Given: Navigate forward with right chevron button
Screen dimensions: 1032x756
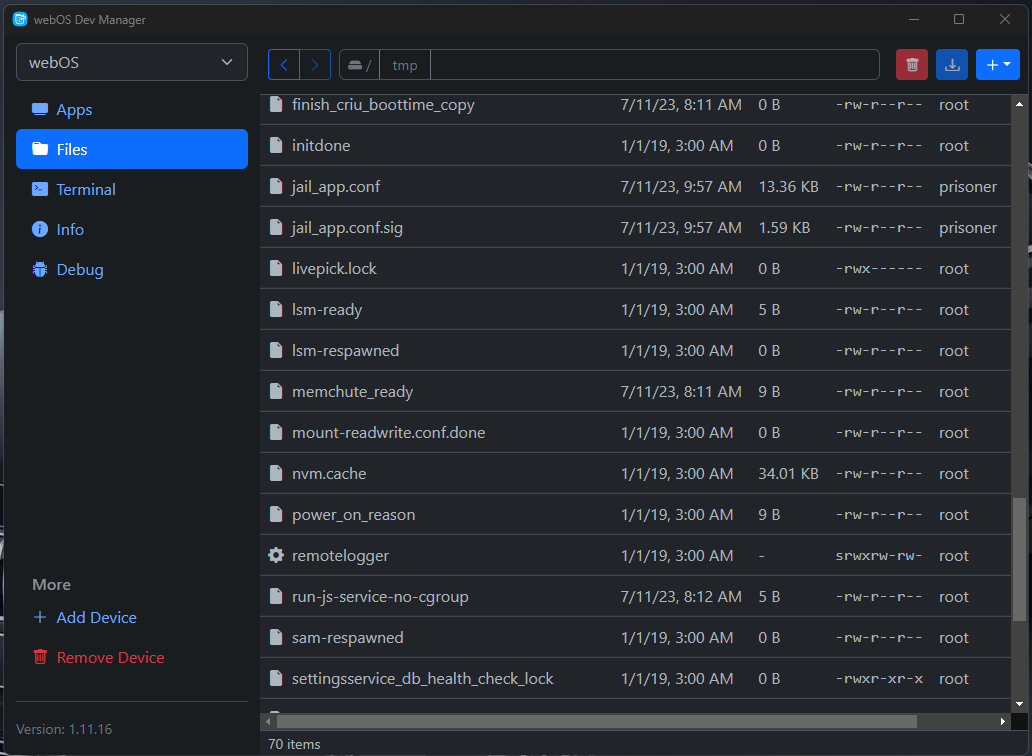Looking at the screenshot, I should (315, 65).
